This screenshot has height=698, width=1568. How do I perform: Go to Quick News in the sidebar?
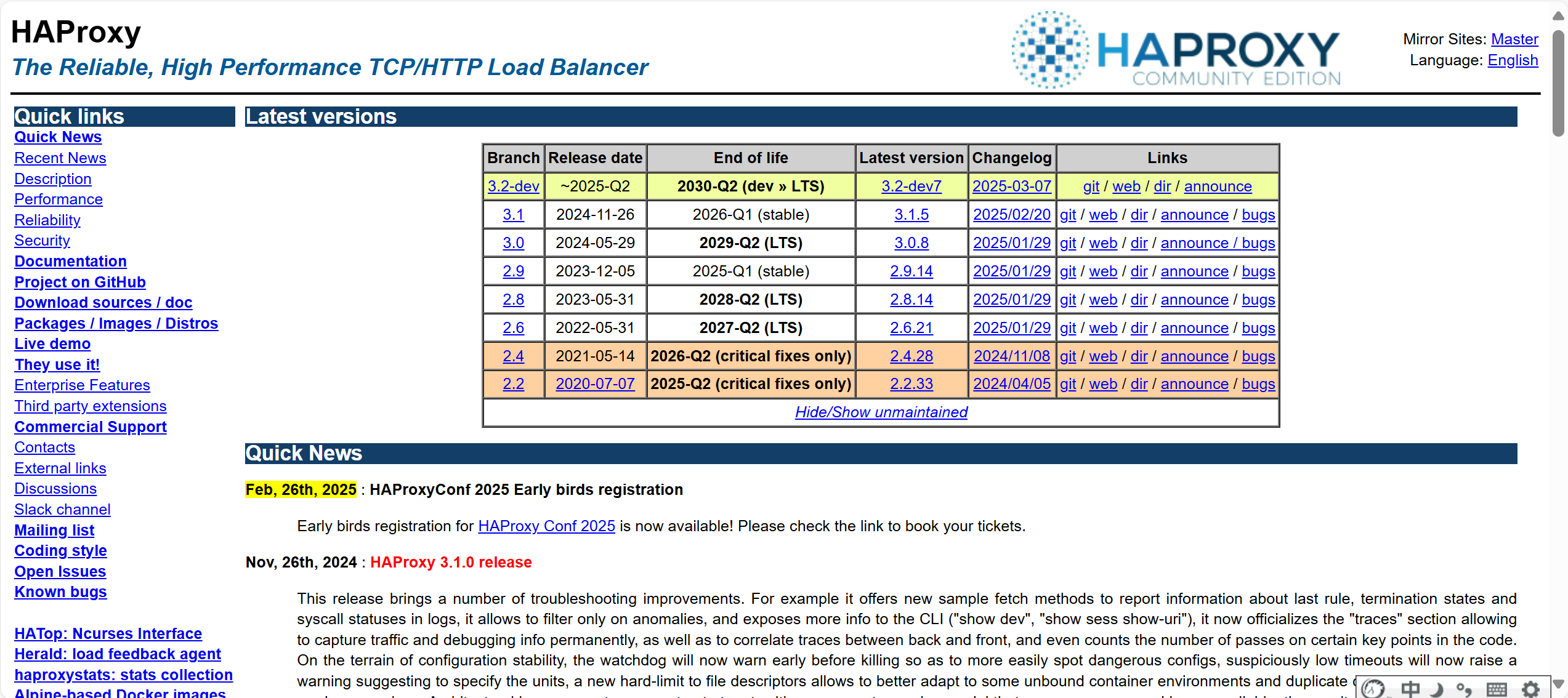pos(58,137)
